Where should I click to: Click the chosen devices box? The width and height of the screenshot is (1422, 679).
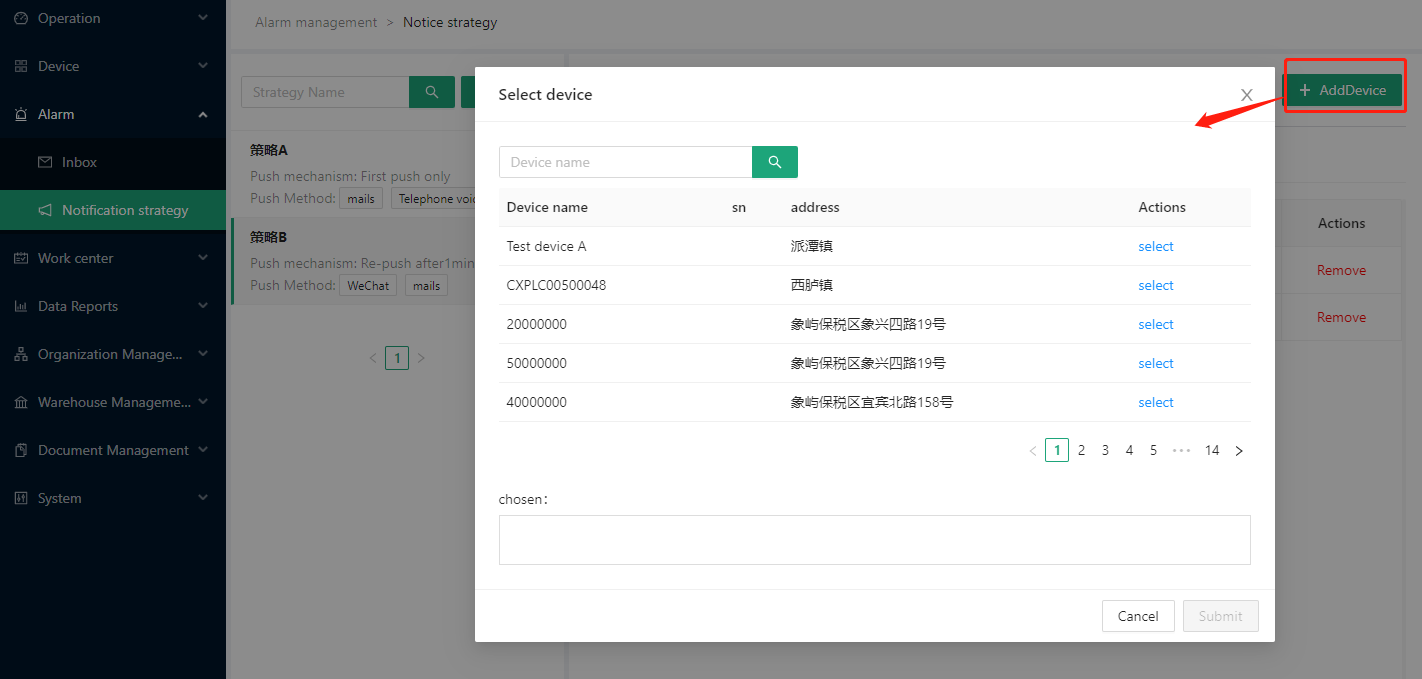(874, 540)
